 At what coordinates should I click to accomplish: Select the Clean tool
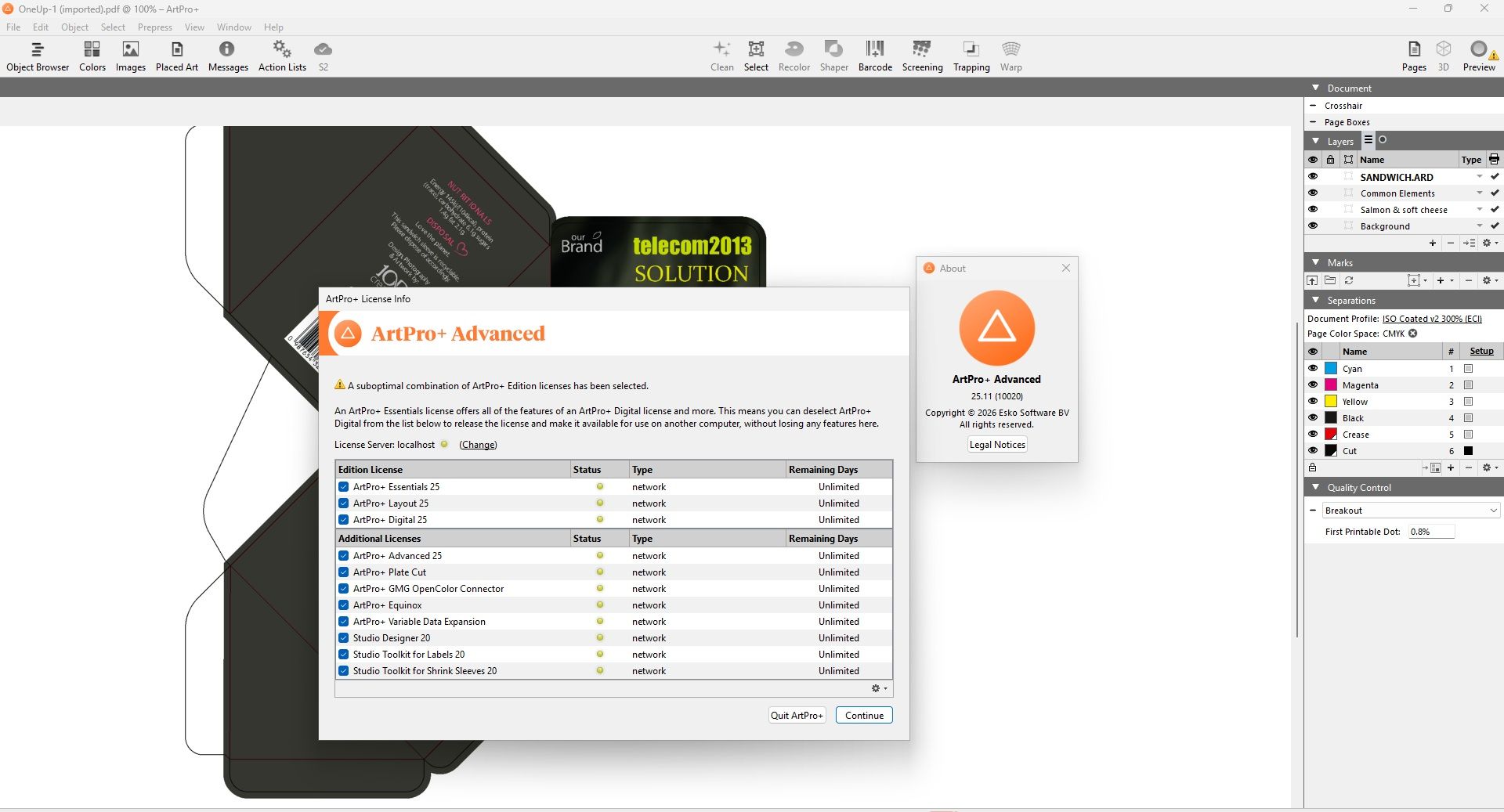(722, 56)
